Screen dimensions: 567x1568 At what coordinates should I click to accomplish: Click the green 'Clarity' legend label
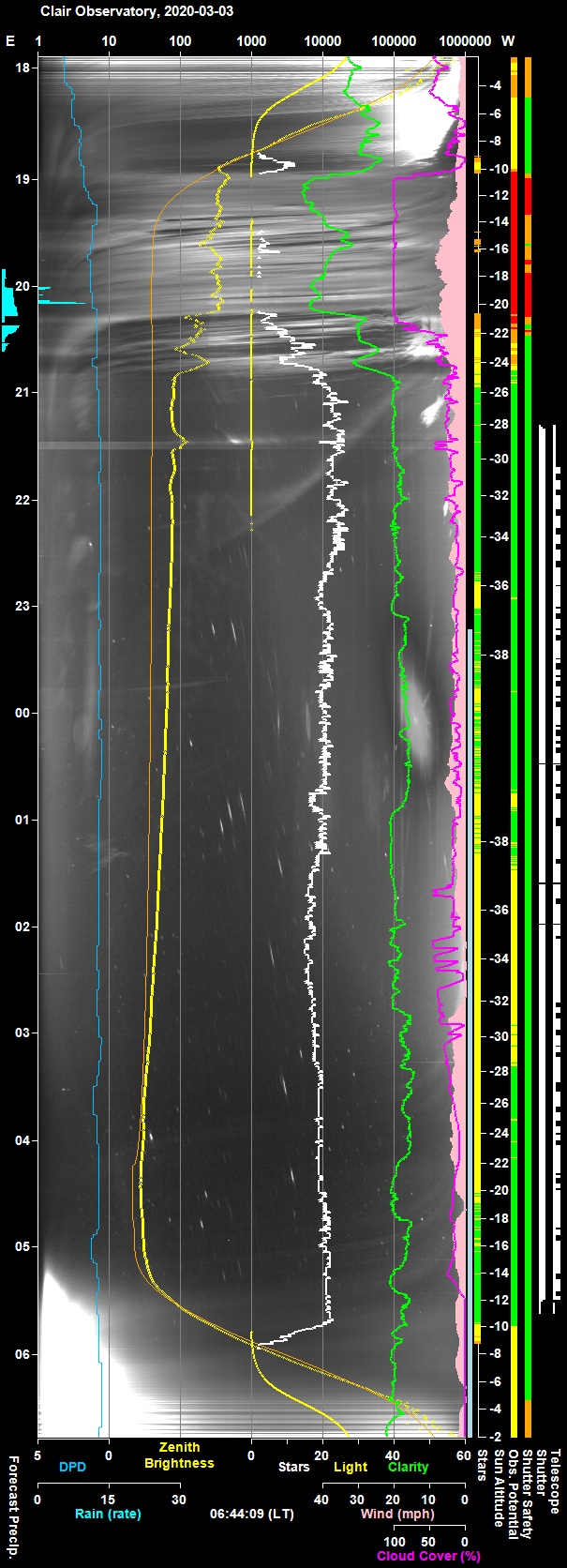click(x=408, y=1467)
